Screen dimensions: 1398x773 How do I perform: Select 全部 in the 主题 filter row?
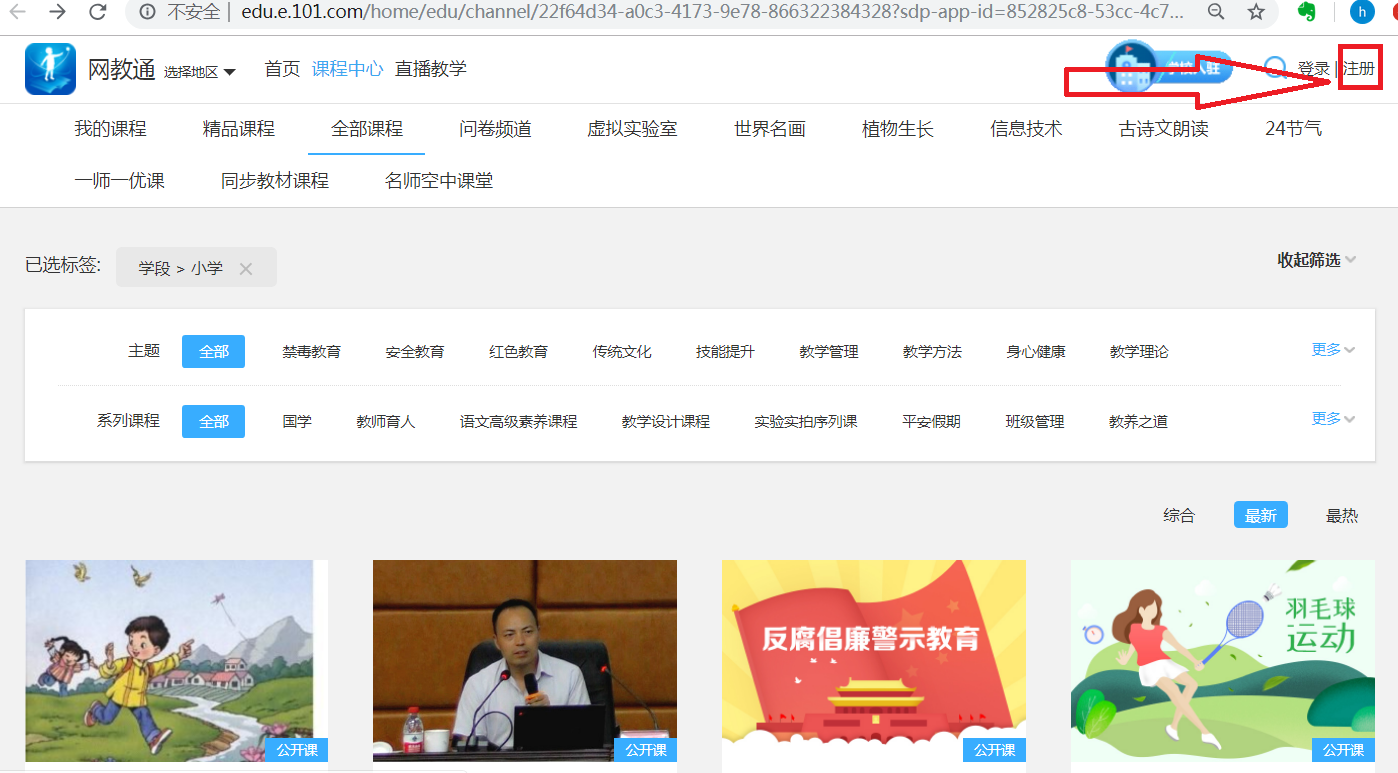click(213, 351)
